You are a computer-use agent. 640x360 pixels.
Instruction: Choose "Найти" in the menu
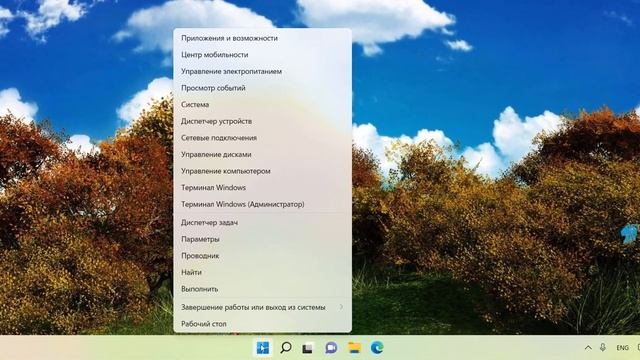click(262, 272)
